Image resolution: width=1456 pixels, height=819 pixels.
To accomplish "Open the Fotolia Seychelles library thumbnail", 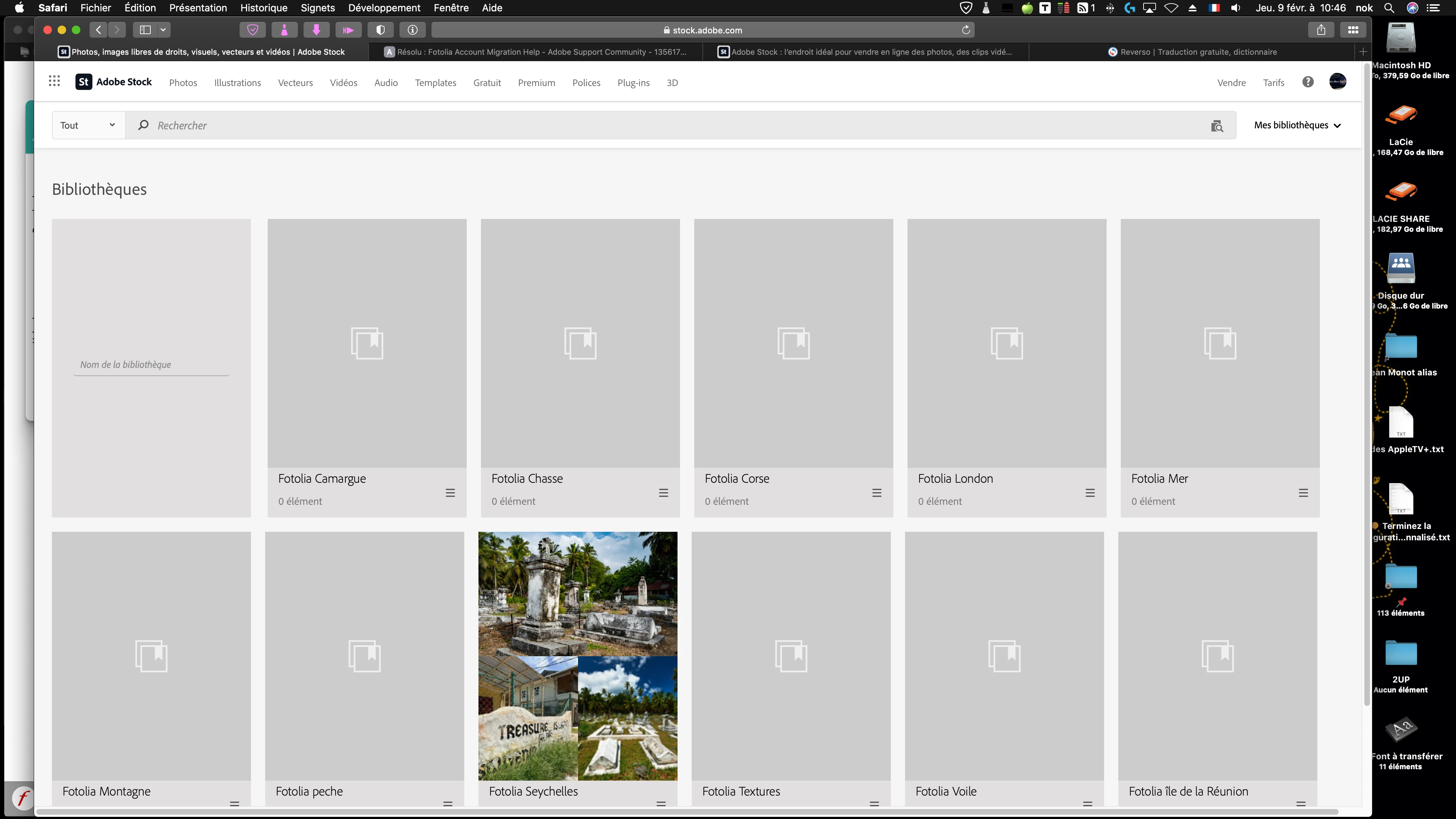I will pos(578,655).
